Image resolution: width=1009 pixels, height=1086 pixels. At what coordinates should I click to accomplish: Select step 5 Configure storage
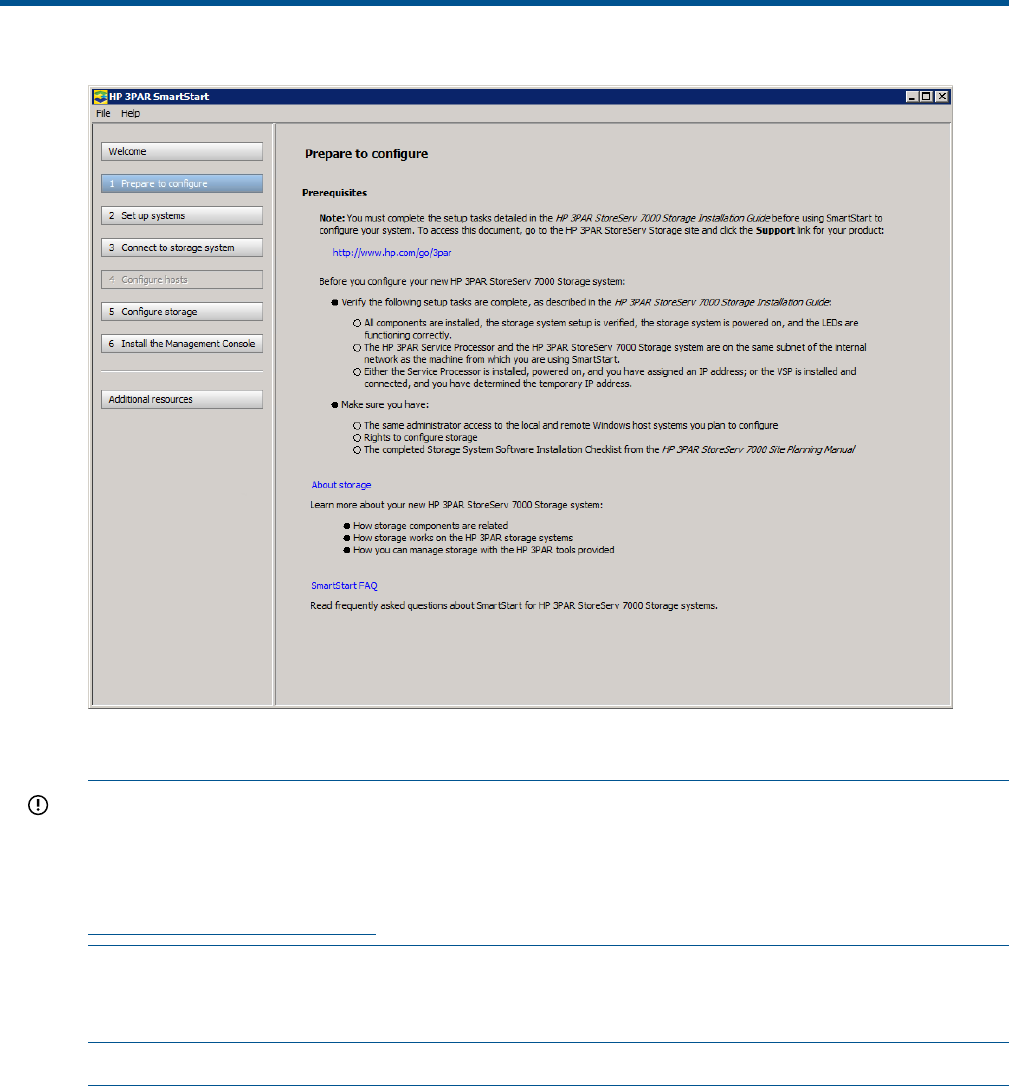tap(181, 312)
